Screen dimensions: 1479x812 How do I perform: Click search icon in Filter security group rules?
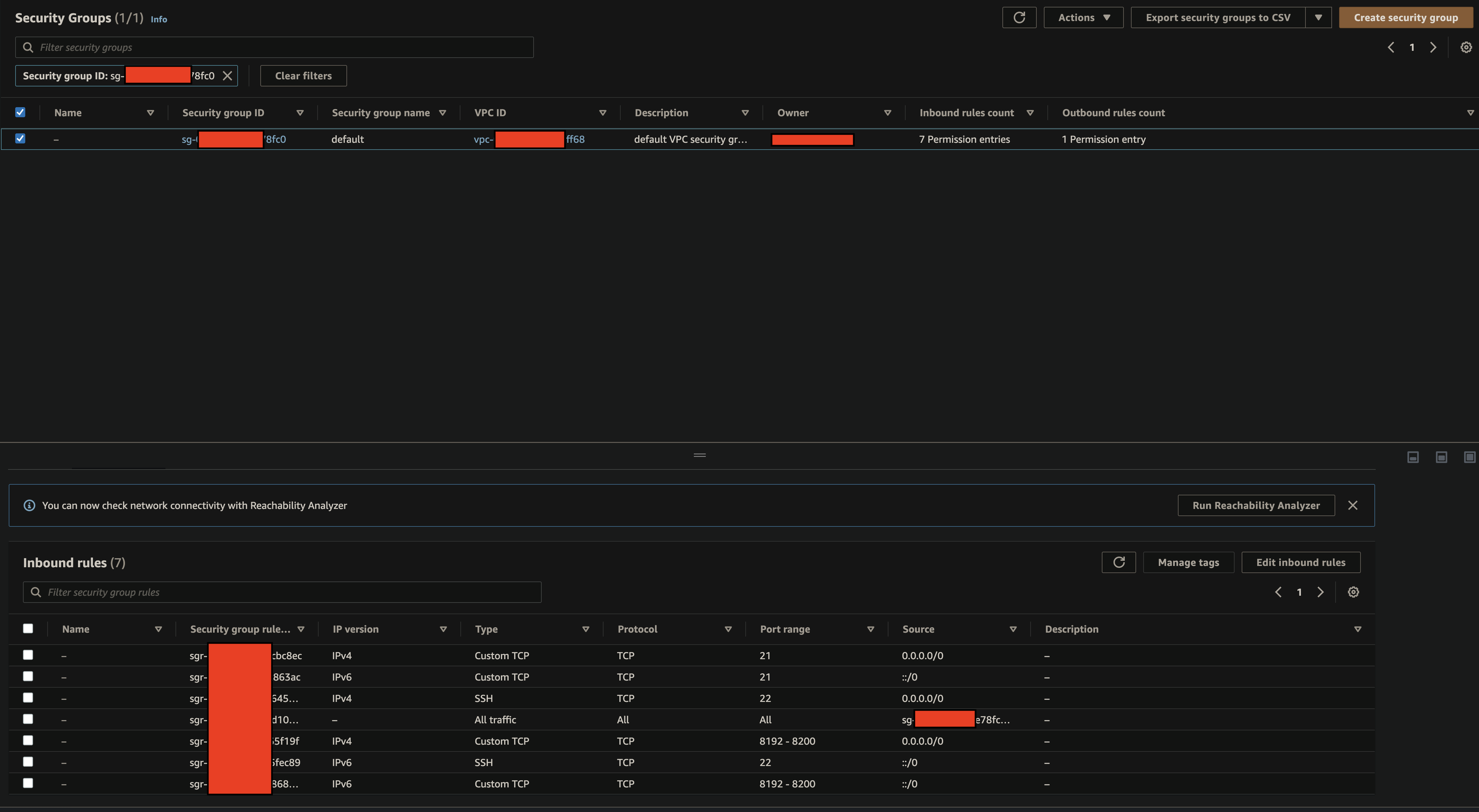(36, 592)
